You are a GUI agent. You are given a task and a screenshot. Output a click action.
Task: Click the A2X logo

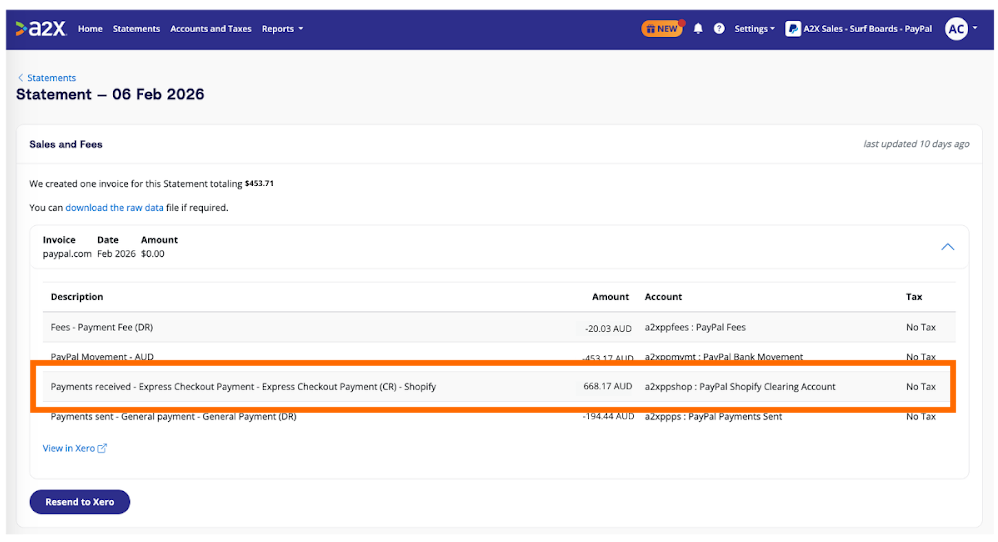pyautogui.click(x=41, y=29)
